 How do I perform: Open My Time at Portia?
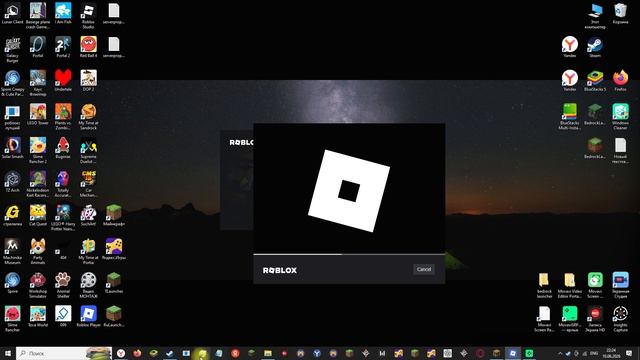tap(88, 252)
